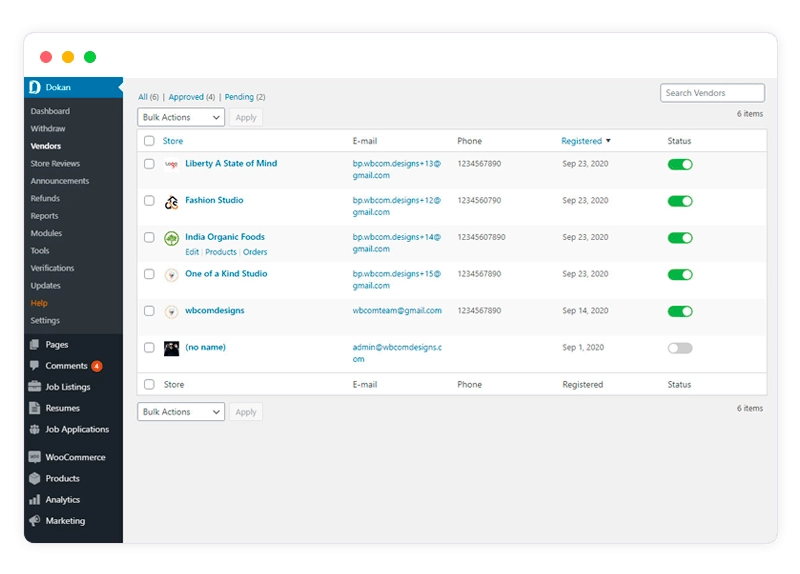Image resolution: width=800 pixels, height=574 pixels.
Task: Open the top Bulk Actions dropdown
Action: (181, 117)
